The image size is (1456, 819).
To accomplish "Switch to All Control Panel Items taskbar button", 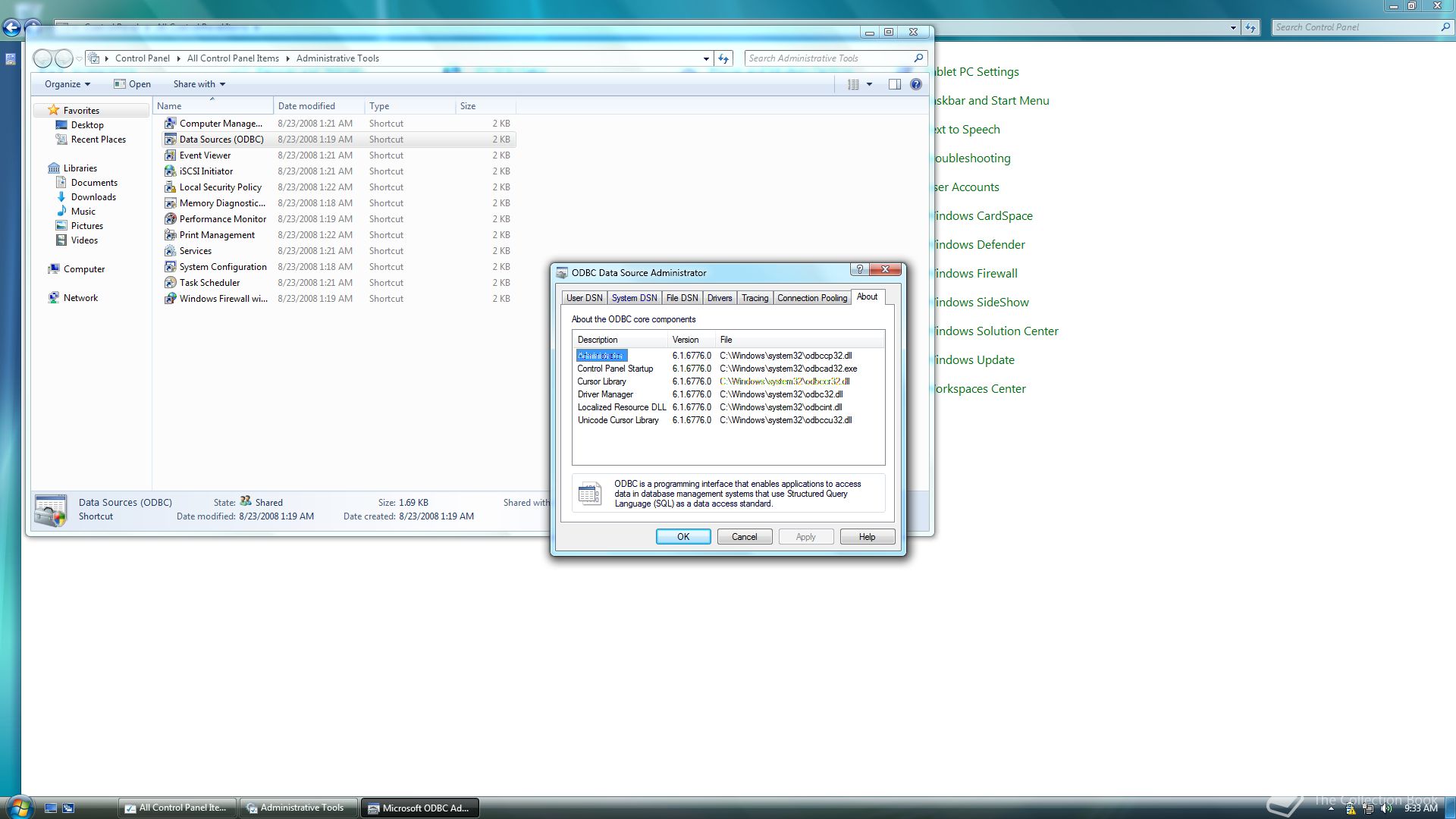I will pos(178,808).
